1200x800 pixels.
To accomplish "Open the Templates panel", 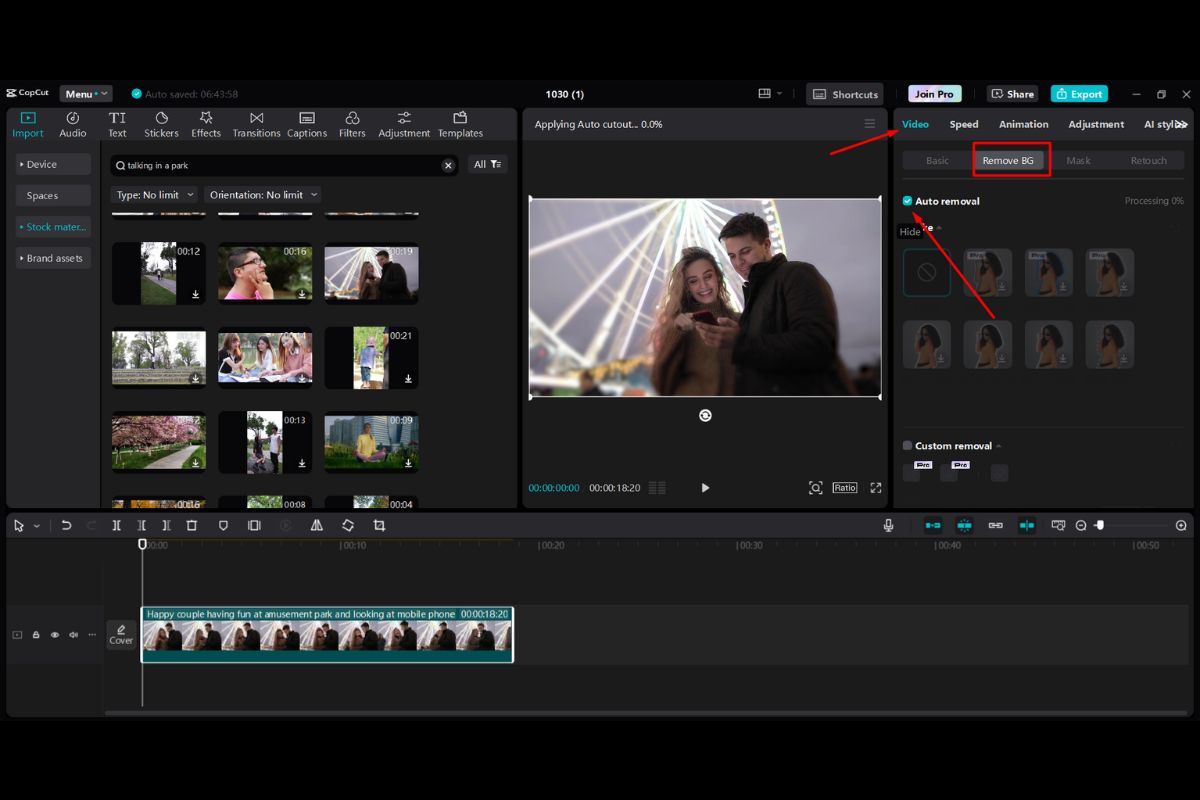I will coord(460,125).
